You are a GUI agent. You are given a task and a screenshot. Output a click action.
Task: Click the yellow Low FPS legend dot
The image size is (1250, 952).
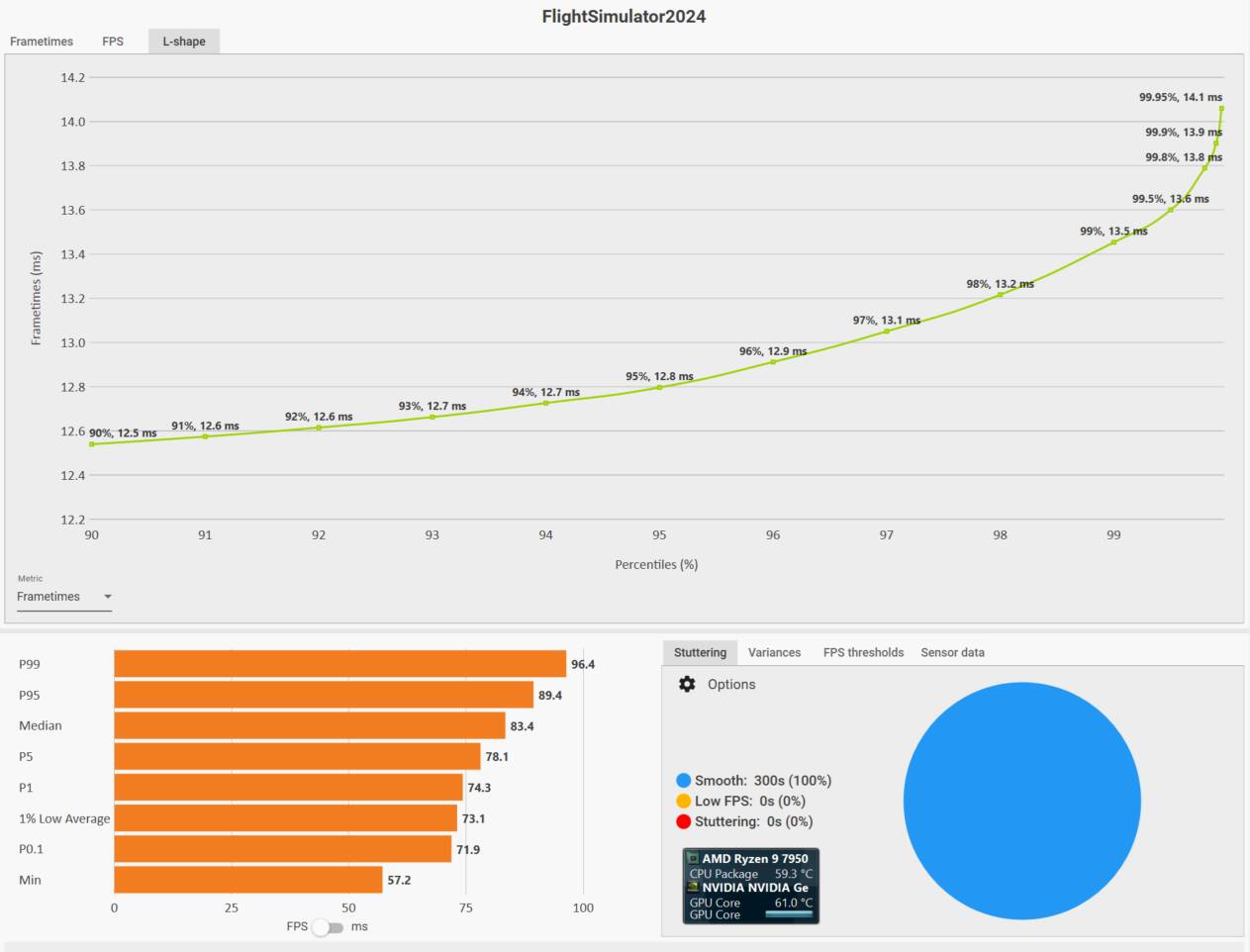[683, 802]
